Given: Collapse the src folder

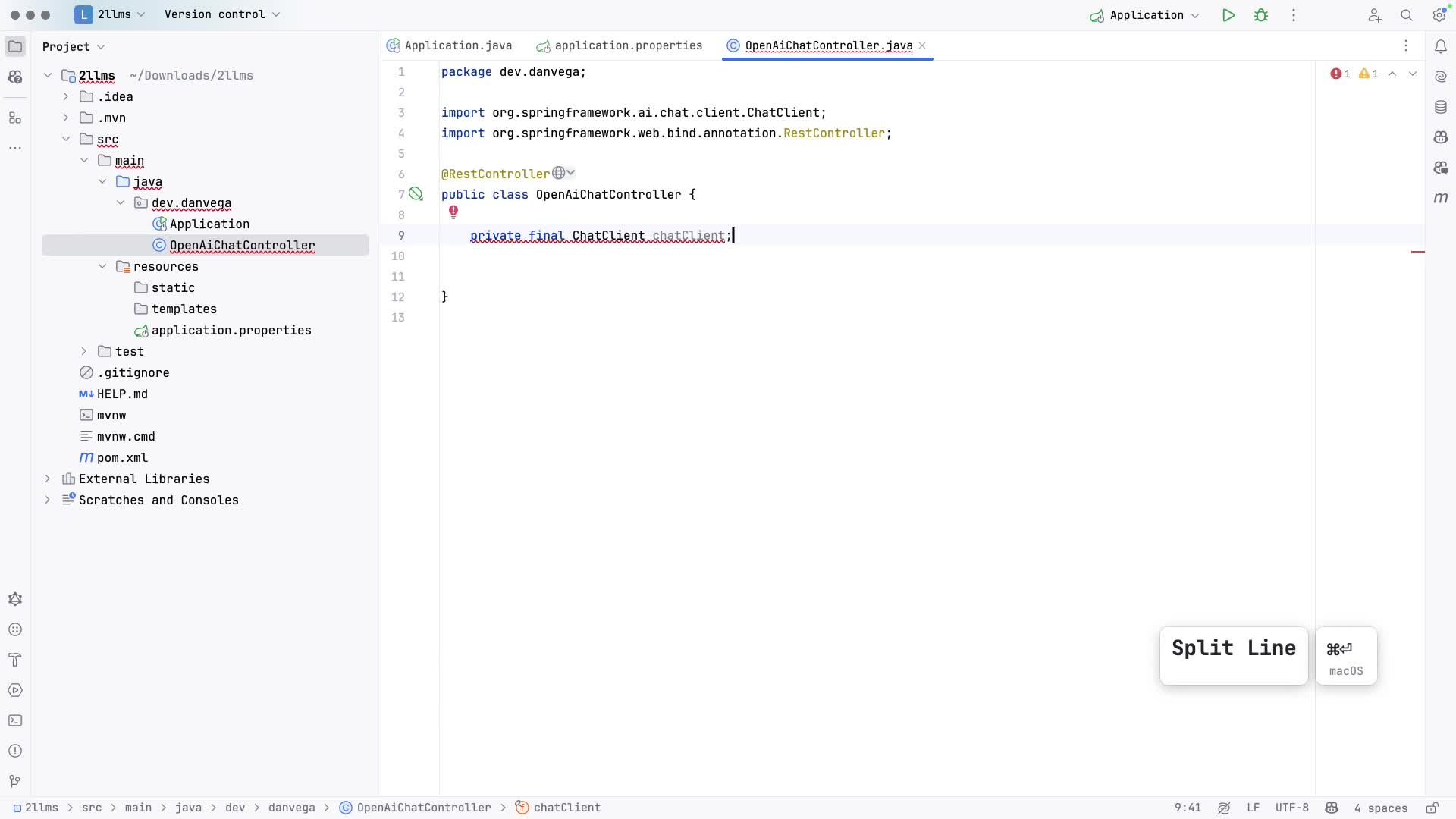Looking at the screenshot, I should coord(66,140).
